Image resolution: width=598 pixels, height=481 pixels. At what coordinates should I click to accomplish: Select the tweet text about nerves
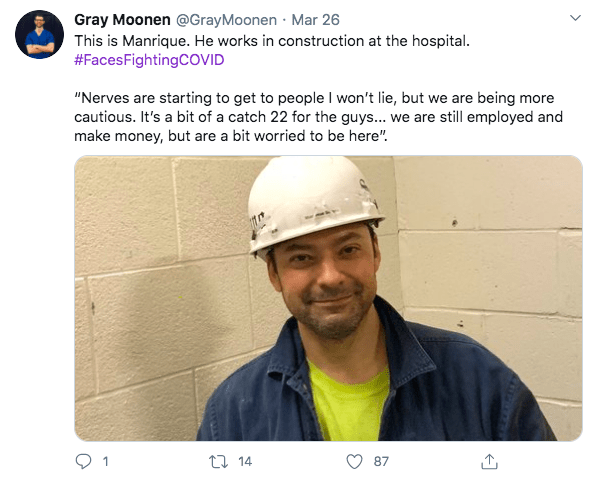click(318, 117)
